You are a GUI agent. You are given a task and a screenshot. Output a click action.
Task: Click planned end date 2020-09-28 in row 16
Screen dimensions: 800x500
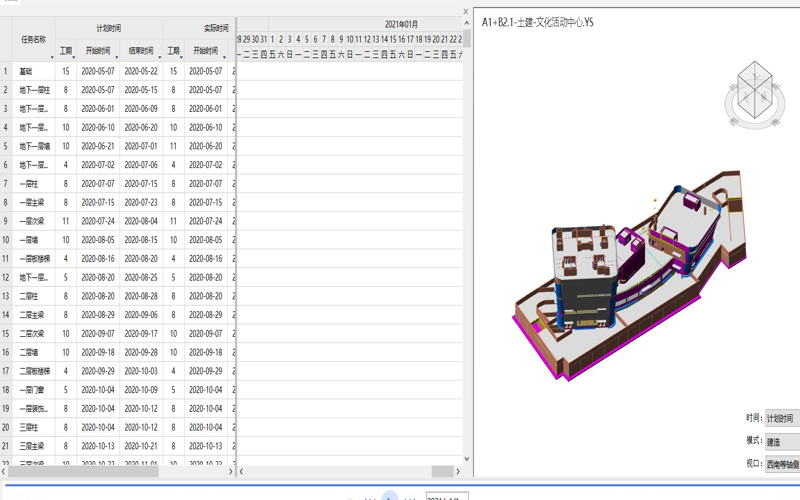(x=141, y=352)
